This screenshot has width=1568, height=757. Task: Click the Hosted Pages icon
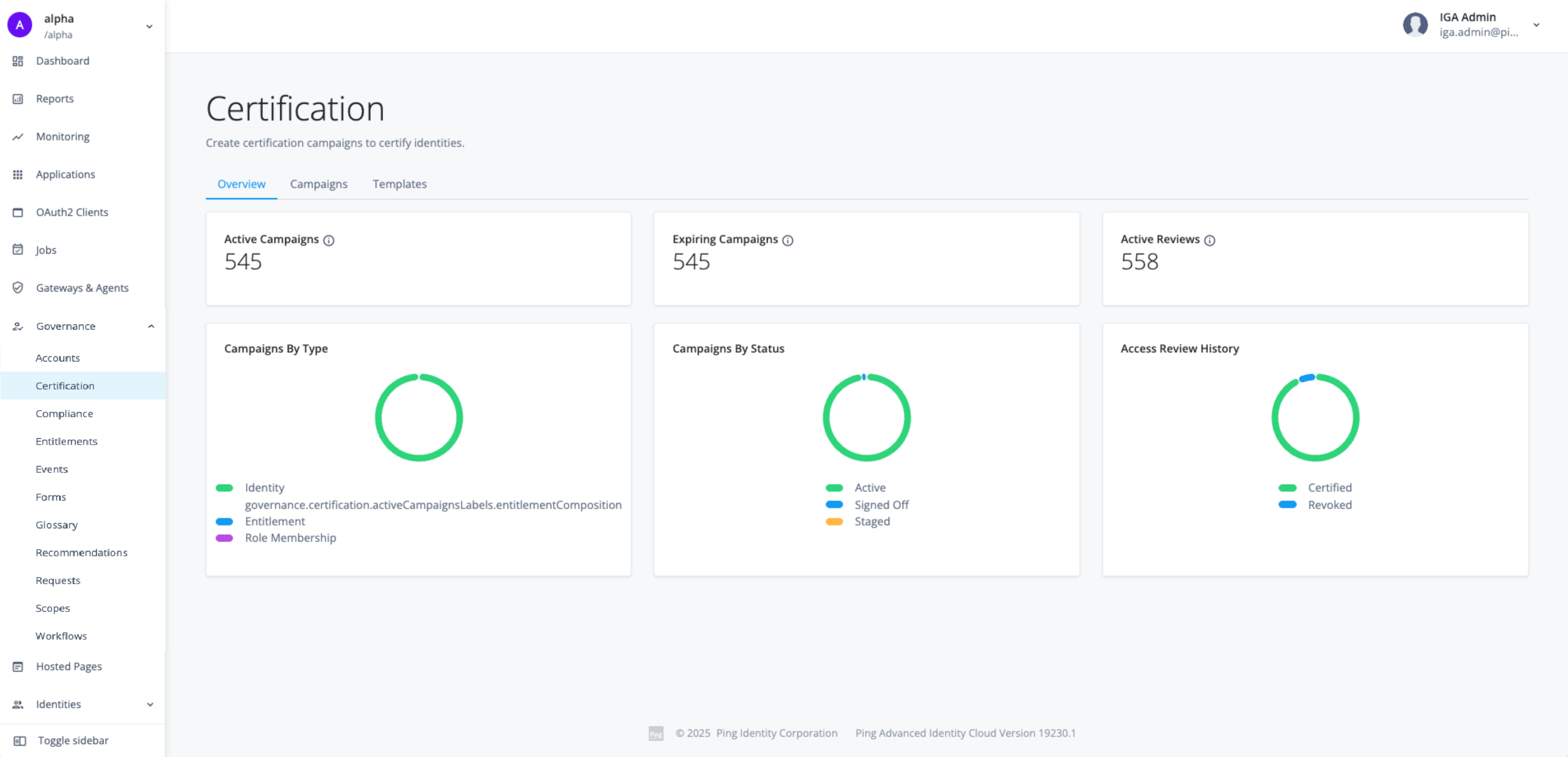coord(18,666)
